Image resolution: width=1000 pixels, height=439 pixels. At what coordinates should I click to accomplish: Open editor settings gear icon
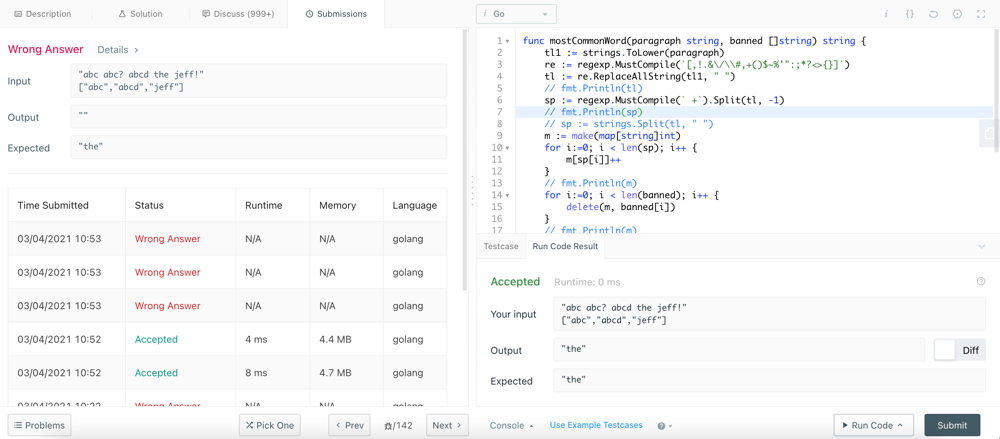pos(957,14)
